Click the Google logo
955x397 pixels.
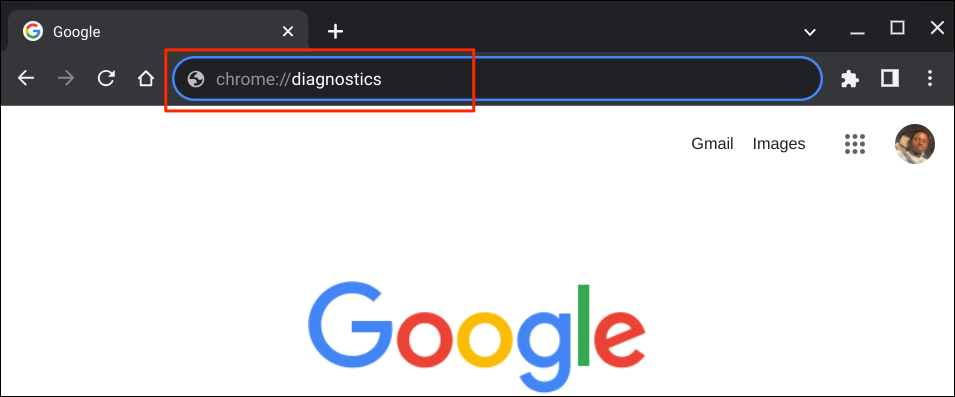click(x=476, y=336)
